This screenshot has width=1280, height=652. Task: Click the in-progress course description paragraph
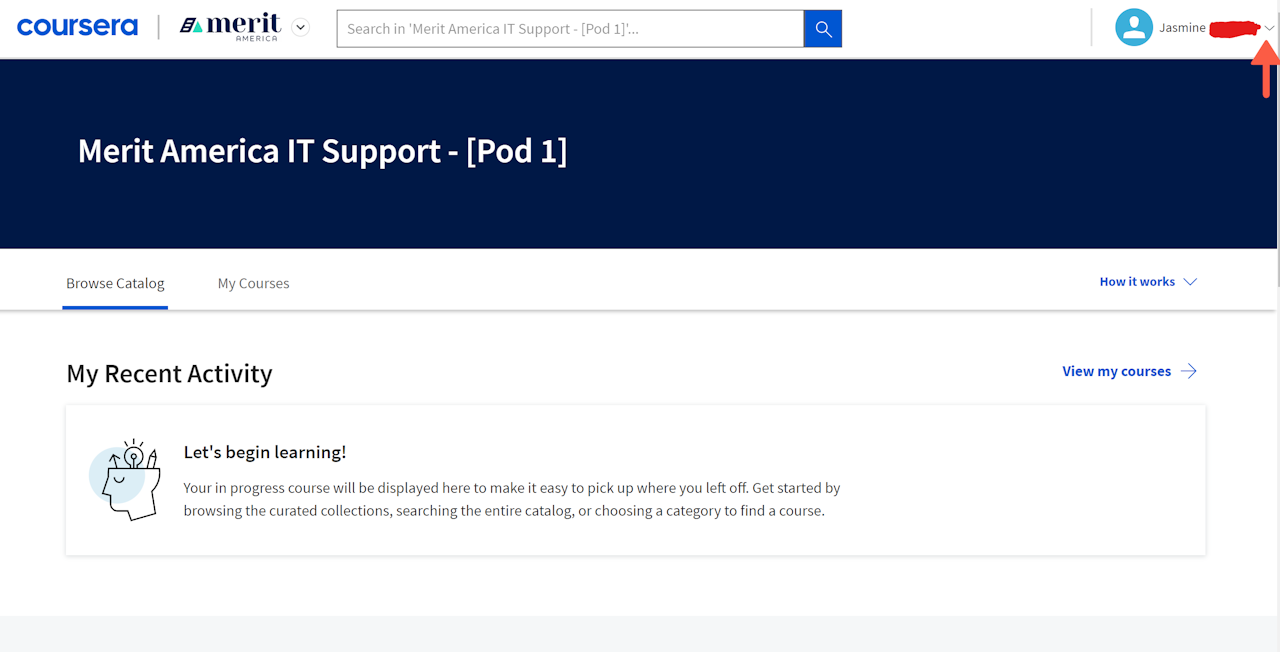512,499
